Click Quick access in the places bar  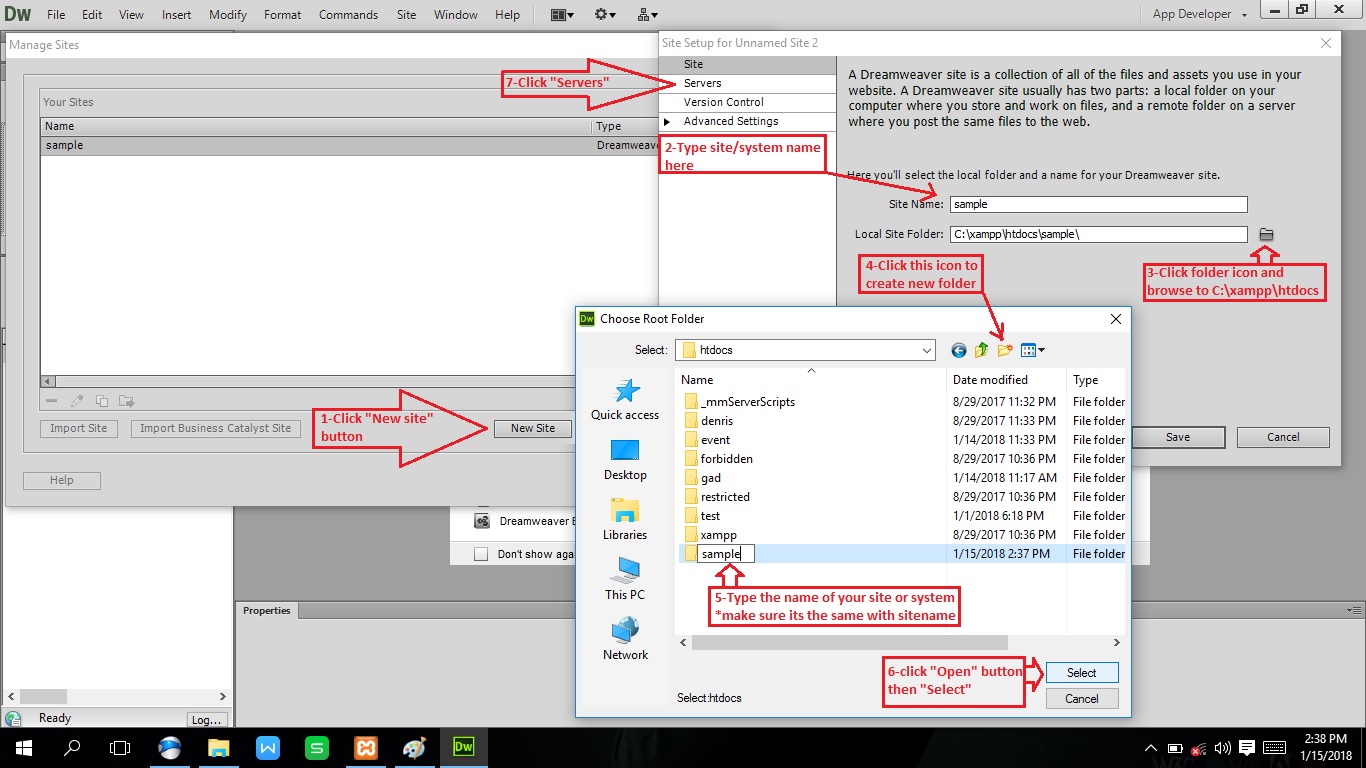point(625,400)
